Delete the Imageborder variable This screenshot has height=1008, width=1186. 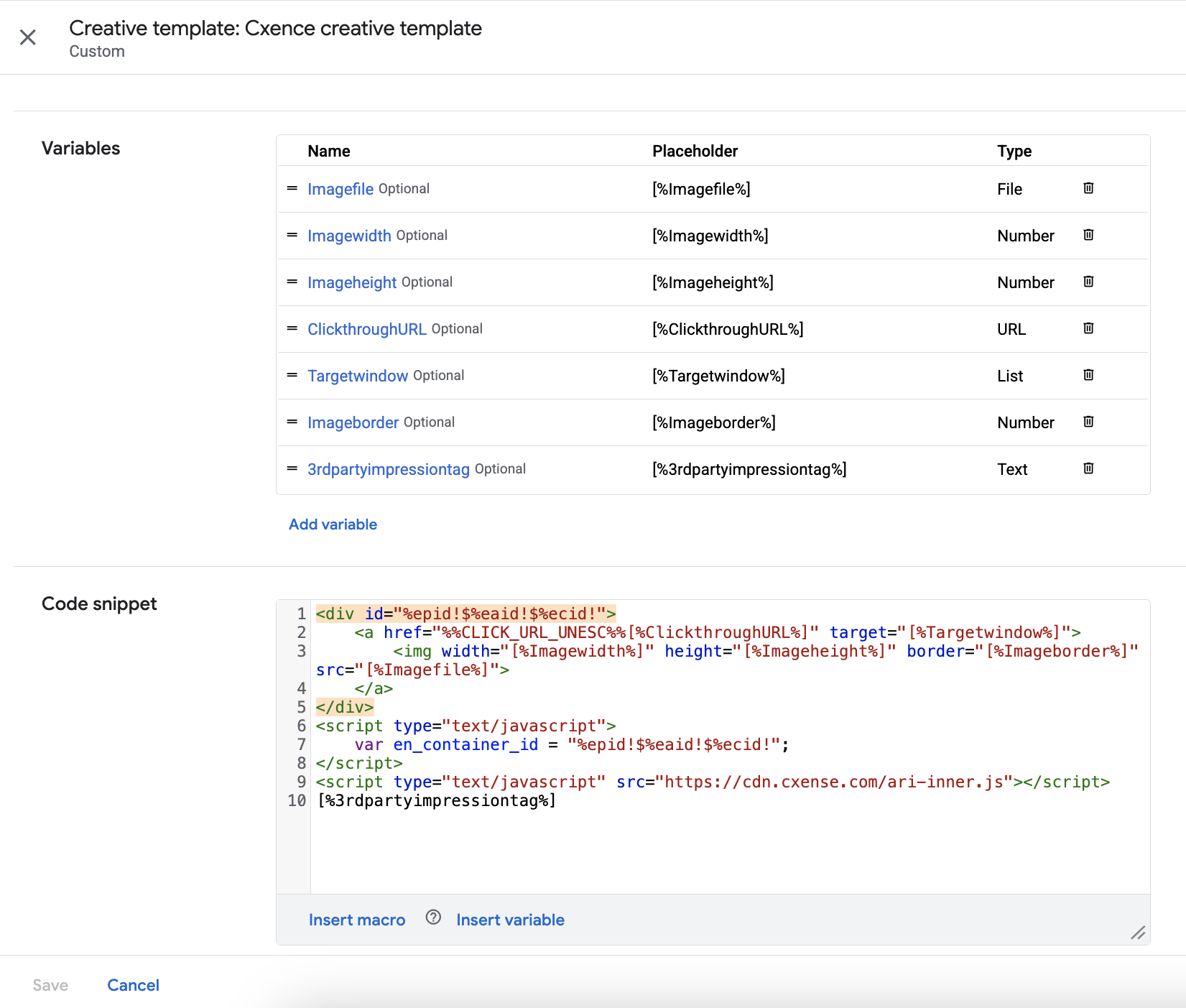click(1088, 422)
